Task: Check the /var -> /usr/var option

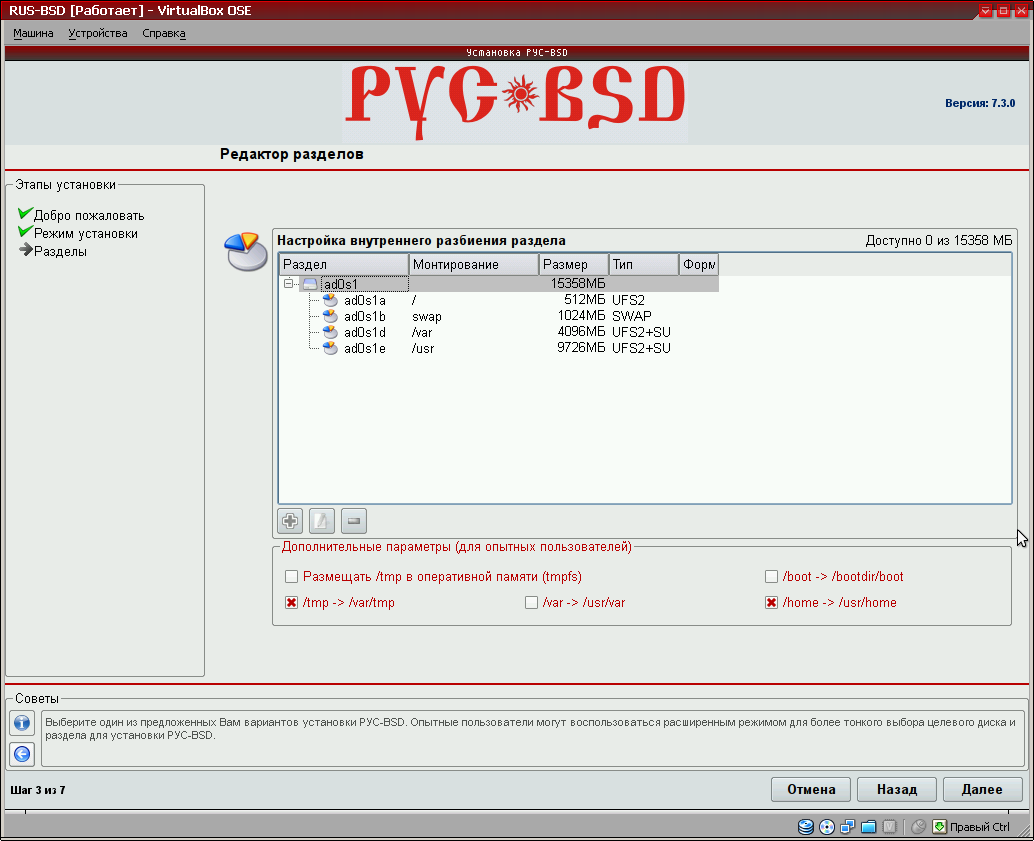Action: click(532, 603)
